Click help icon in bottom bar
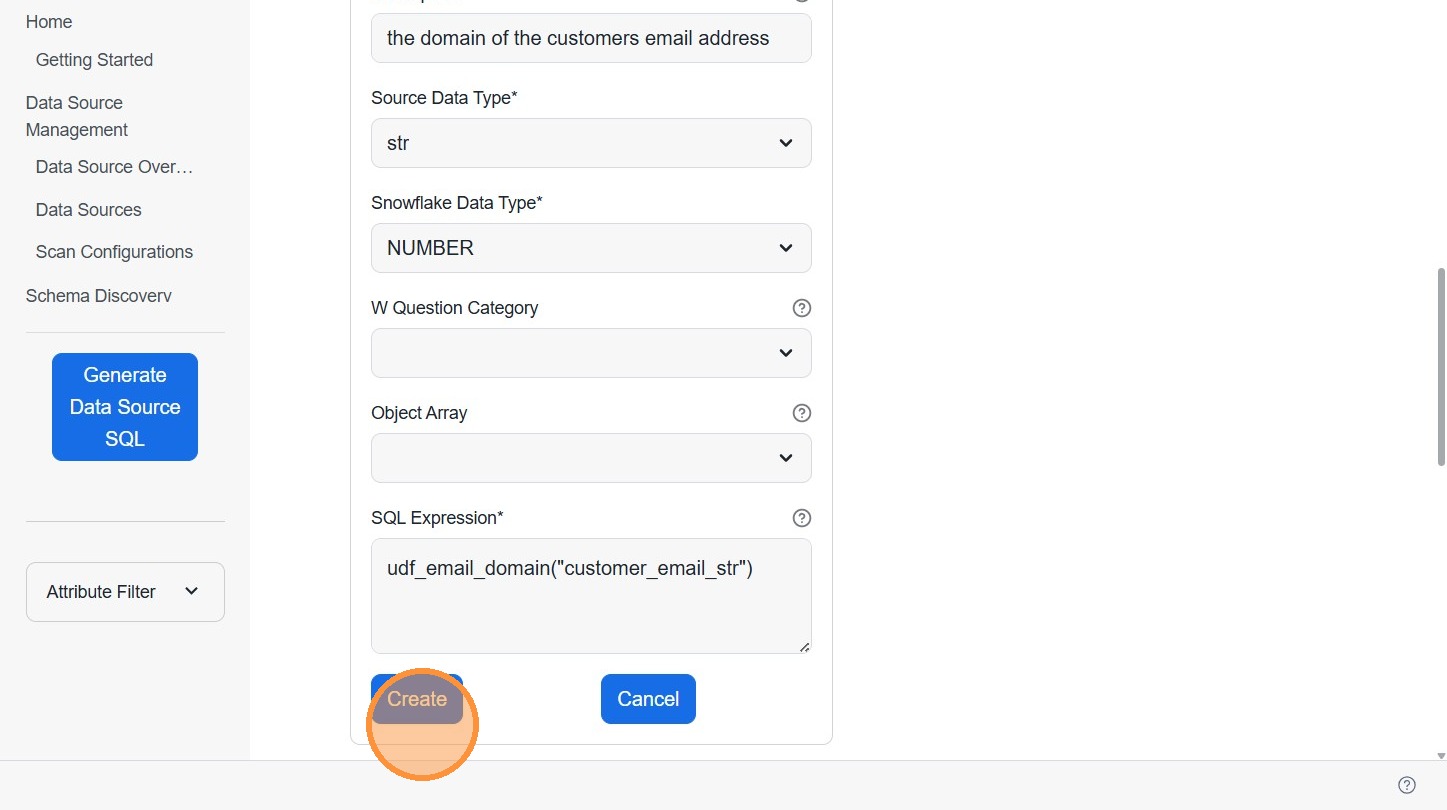This screenshot has height=810, width=1447. (x=1406, y=785)
